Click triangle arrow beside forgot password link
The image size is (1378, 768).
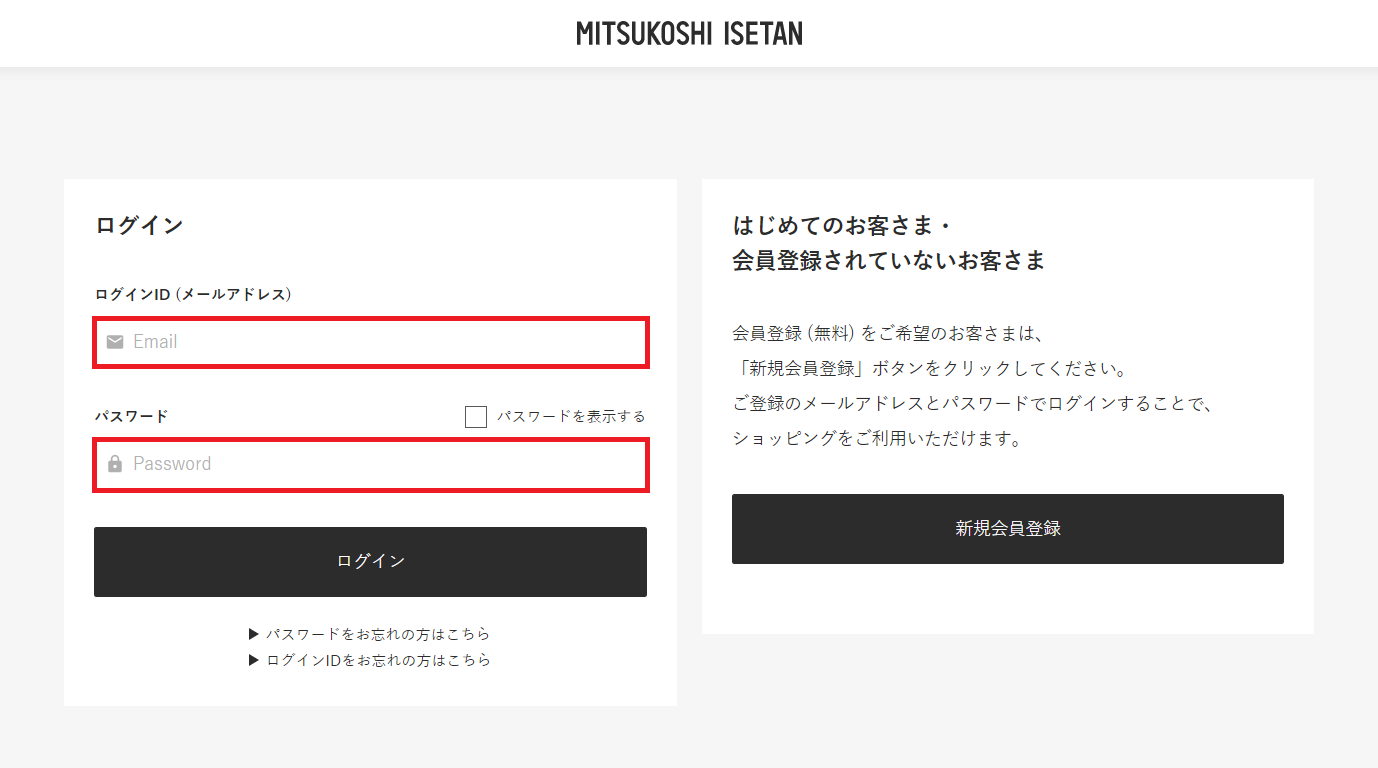[254, 634]
